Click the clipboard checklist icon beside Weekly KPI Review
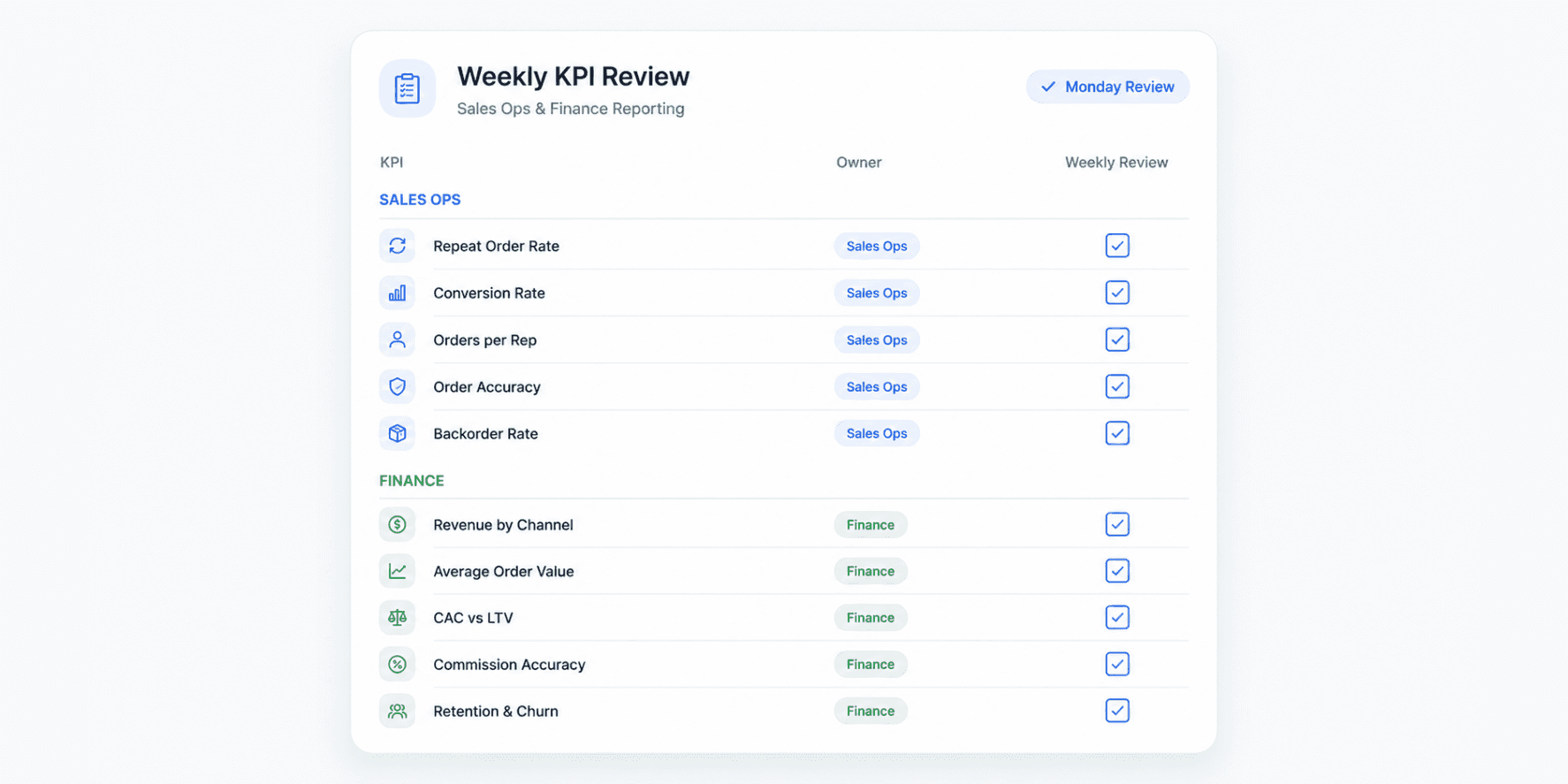1568x784 pixels. pyautogui.click(x=407, y=88)
